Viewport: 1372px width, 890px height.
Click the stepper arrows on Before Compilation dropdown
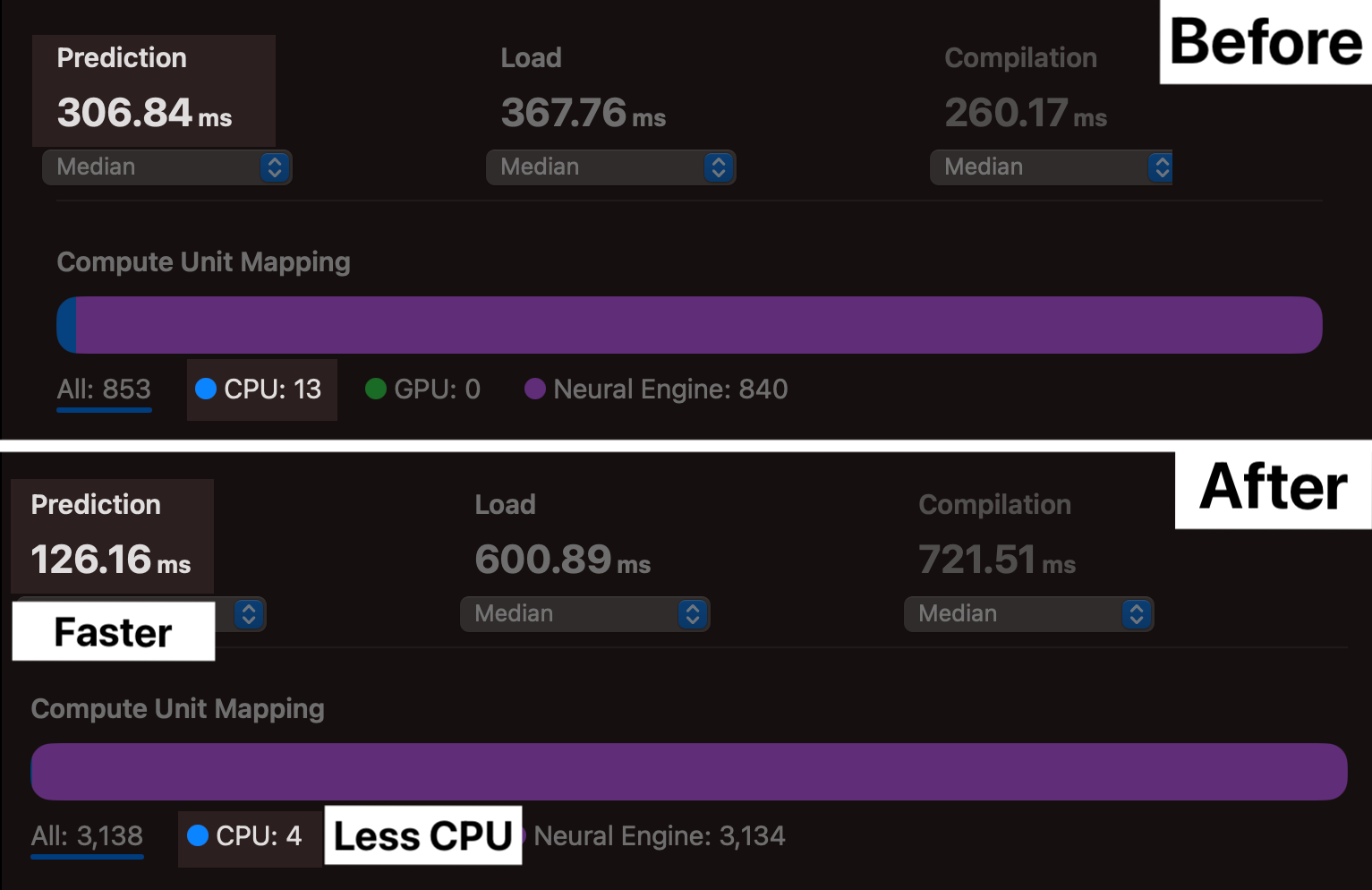(x=1161, y=167)
